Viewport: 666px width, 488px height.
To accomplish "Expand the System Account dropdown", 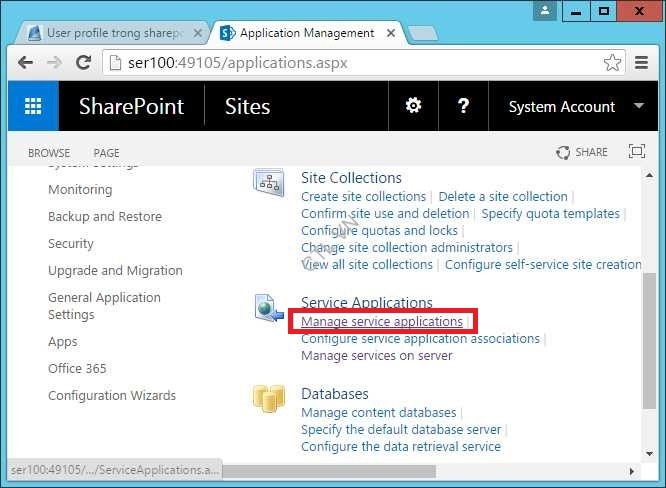I will [x=638, y=106].
